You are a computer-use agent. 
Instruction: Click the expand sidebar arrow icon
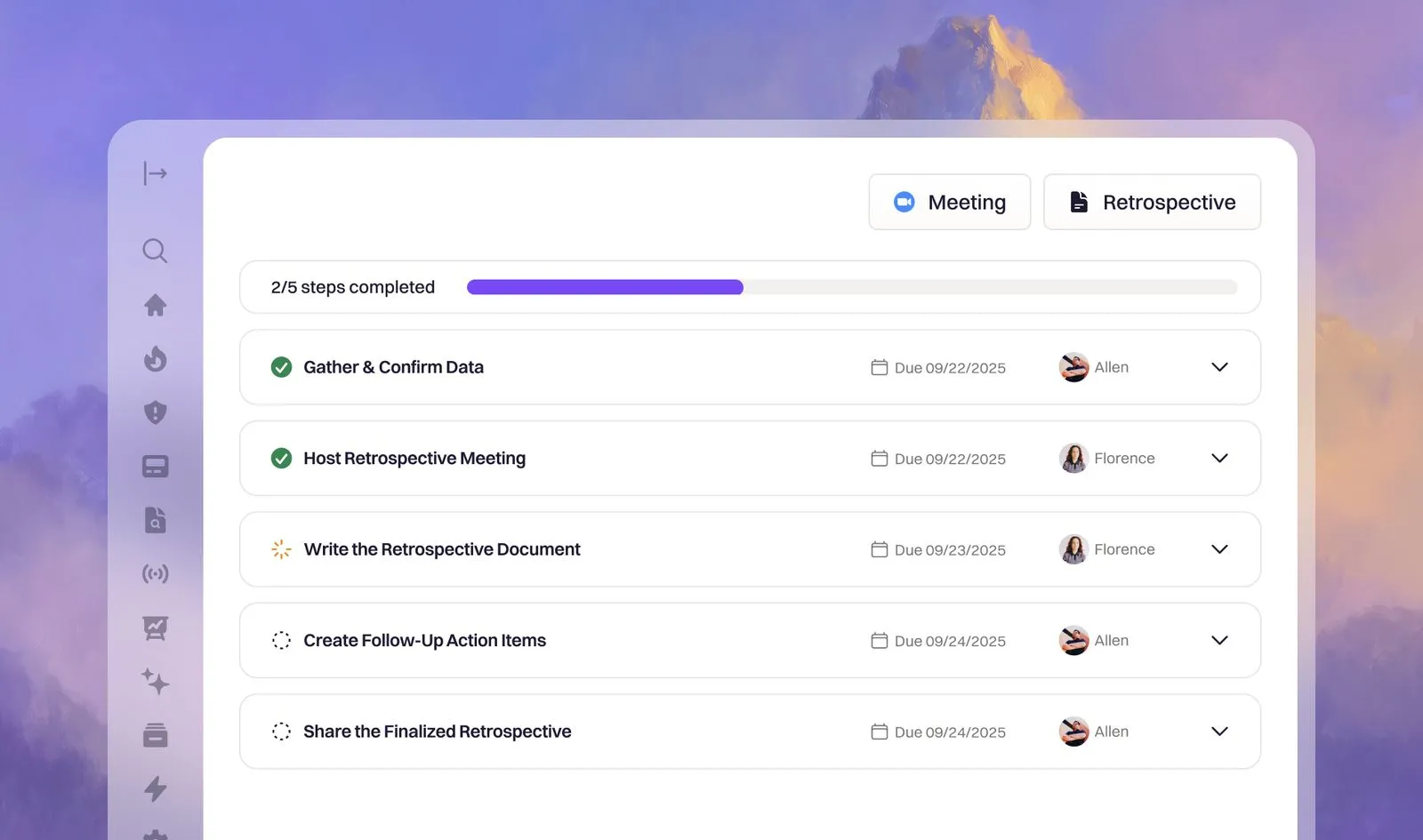(155, 173)
